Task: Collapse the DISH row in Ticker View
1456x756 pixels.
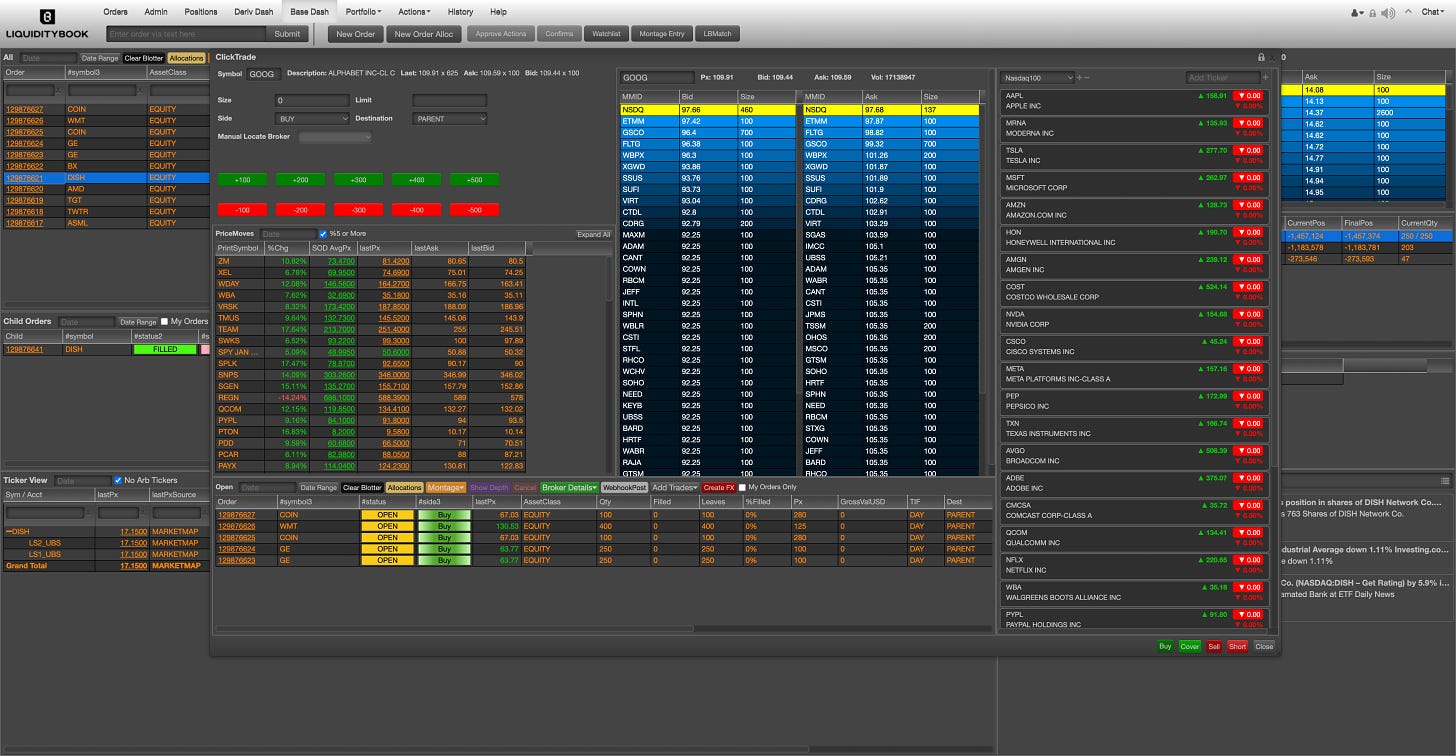Action: coord(8,532)
